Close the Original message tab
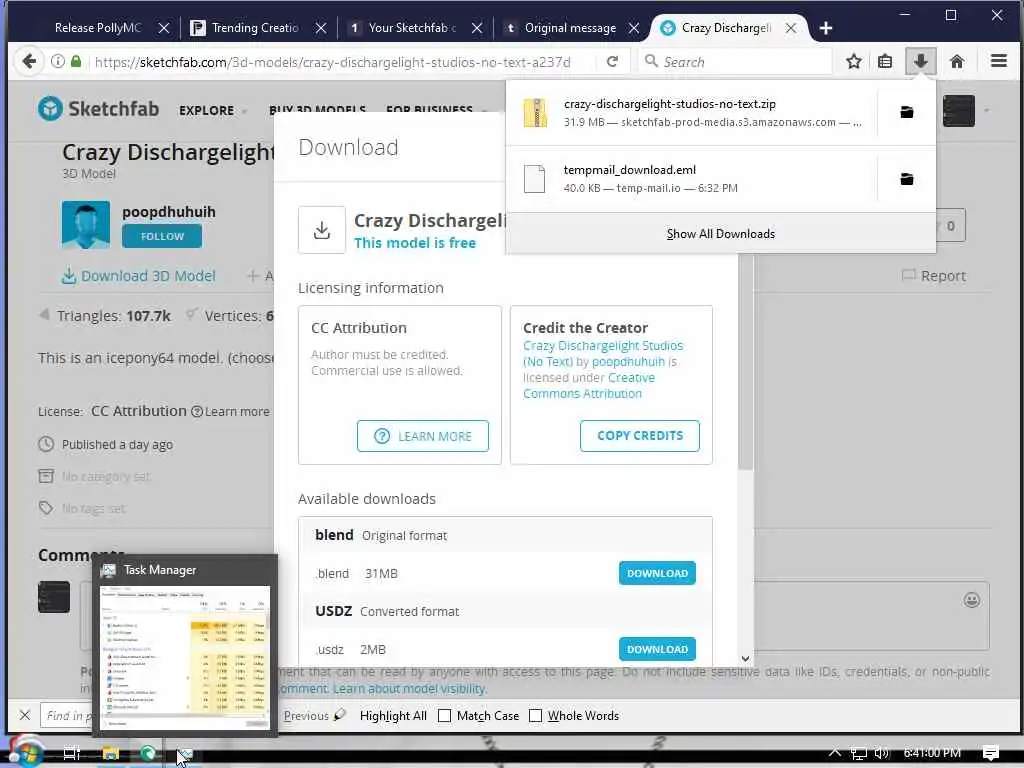 click(x=633, y=28)
